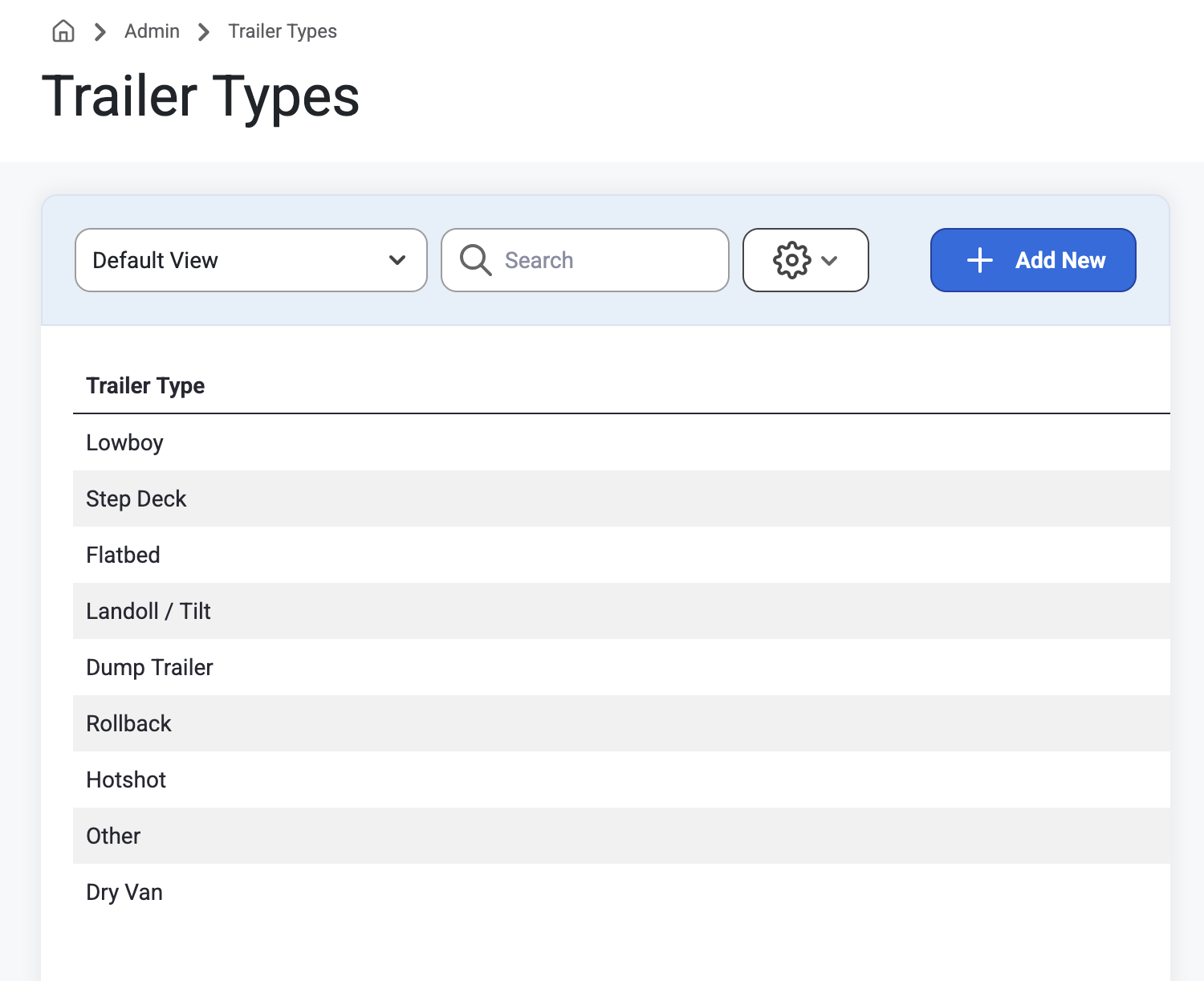Open the Default View dropdown
Screen dimensions: 1204x981
click(251, 260)
